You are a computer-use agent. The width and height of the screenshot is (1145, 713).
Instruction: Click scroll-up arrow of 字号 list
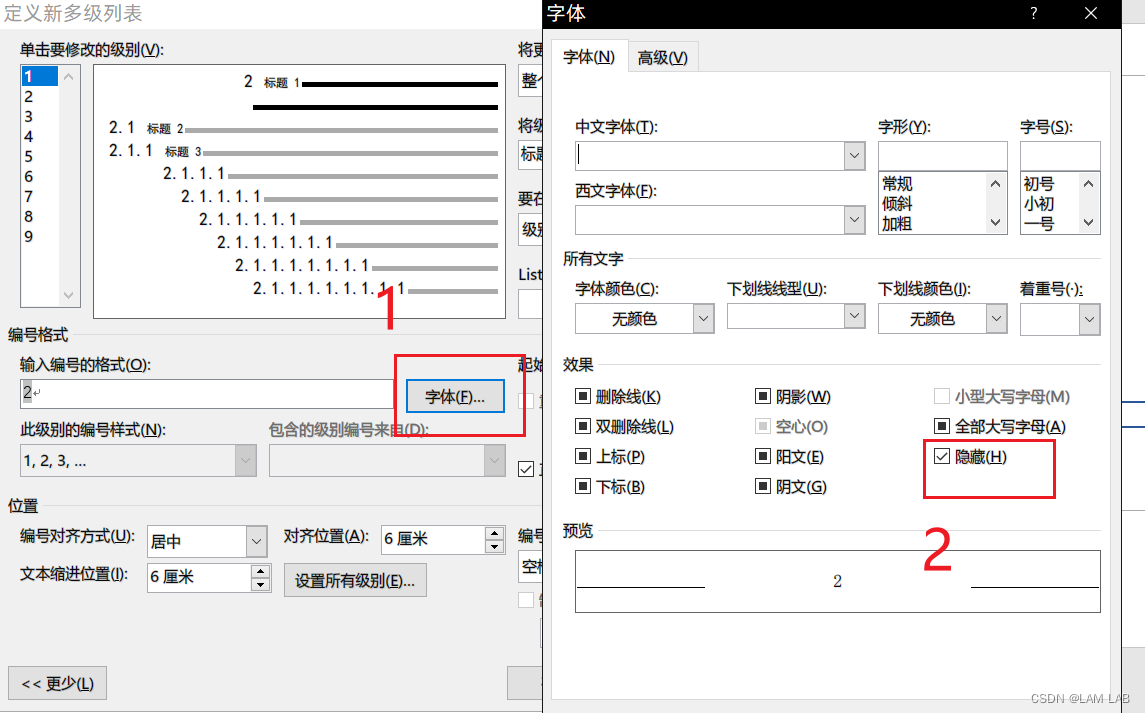coord(1088,183)
